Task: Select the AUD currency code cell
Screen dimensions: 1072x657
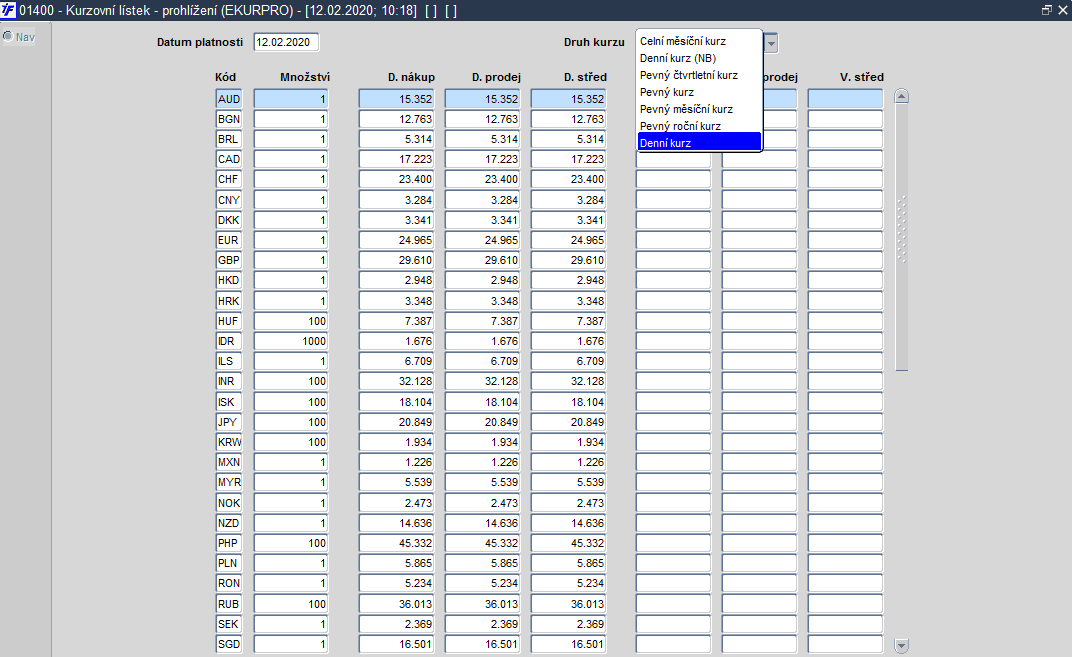Action: point(228,99)
